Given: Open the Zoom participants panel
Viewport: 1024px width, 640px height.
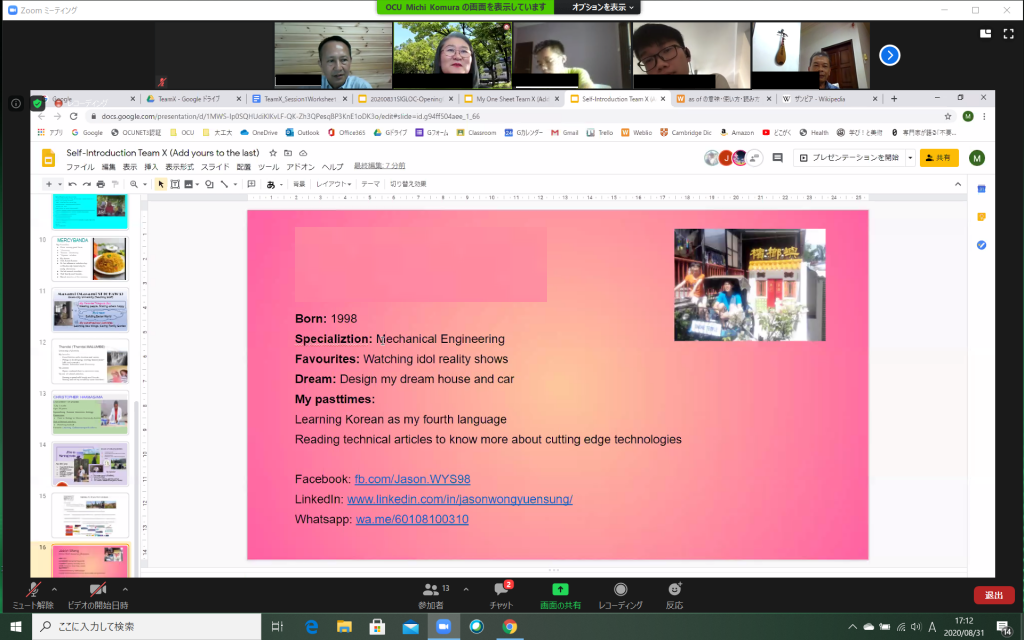Looking at the screenshot, I should (x=431, y=591).
